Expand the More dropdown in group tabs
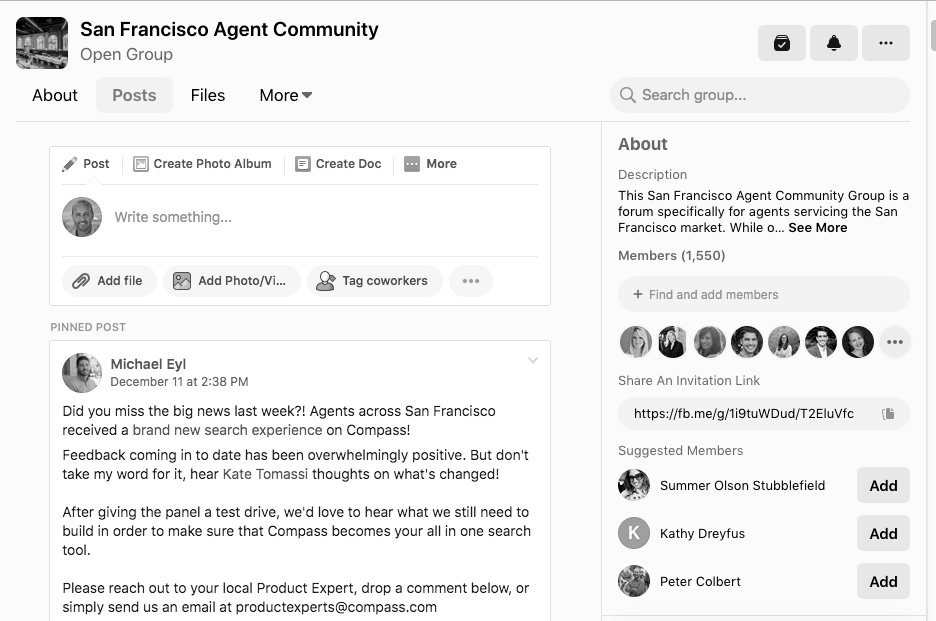Screen dimensions: 936x621 point(285,95)
